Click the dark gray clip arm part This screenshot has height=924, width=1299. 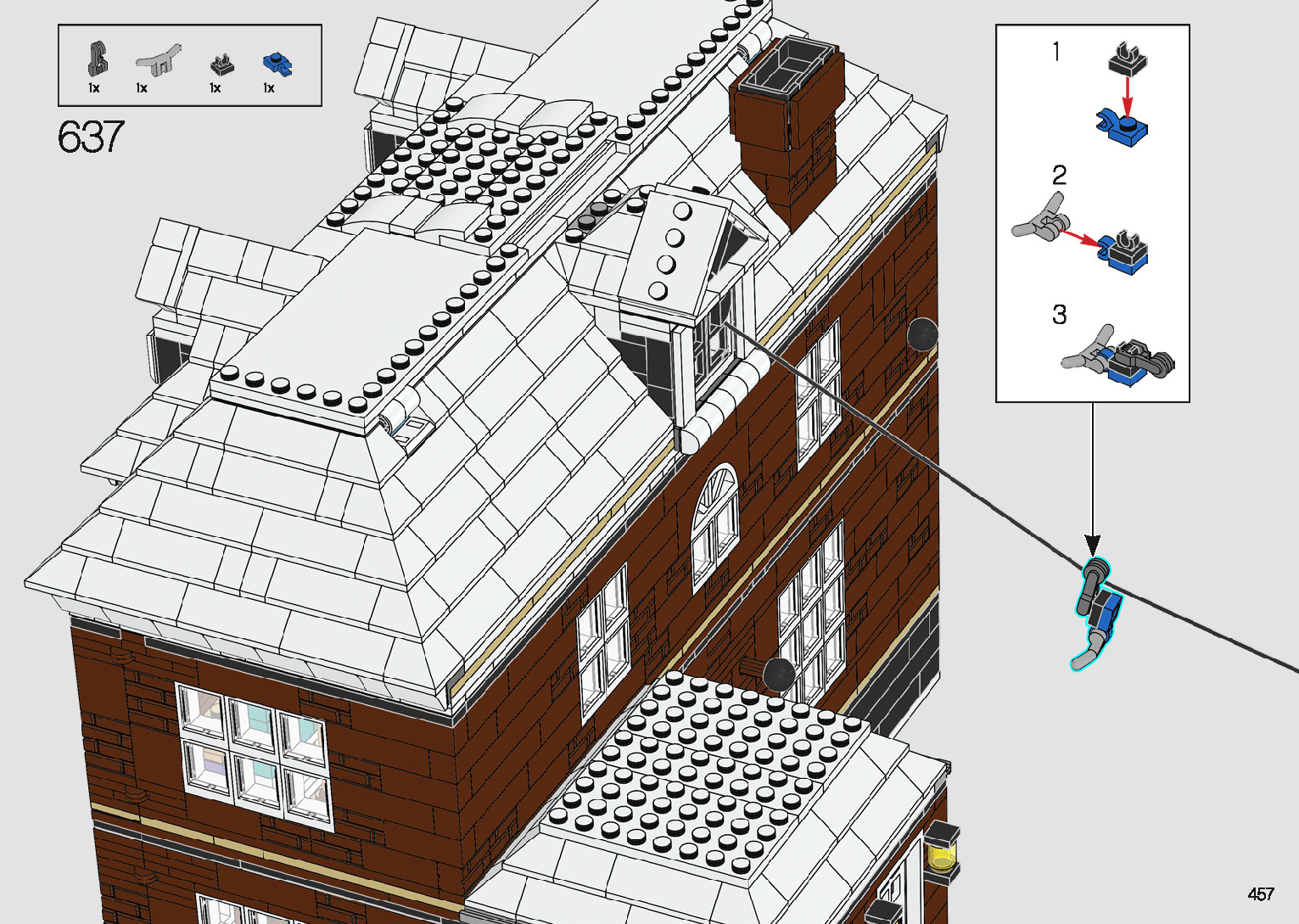coord(97,59)
